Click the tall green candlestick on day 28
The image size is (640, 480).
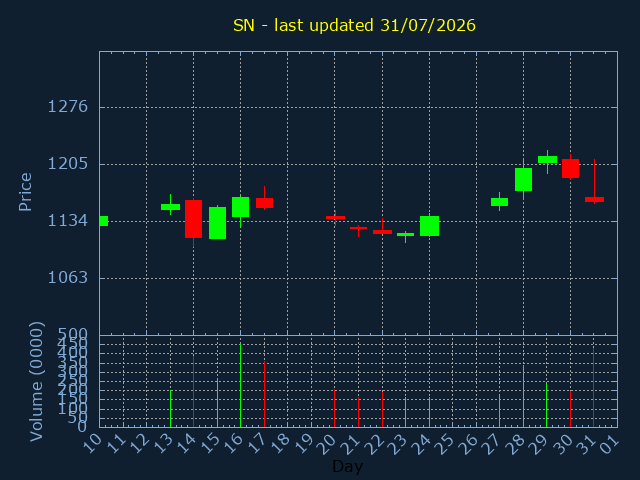tap(523, 179)
